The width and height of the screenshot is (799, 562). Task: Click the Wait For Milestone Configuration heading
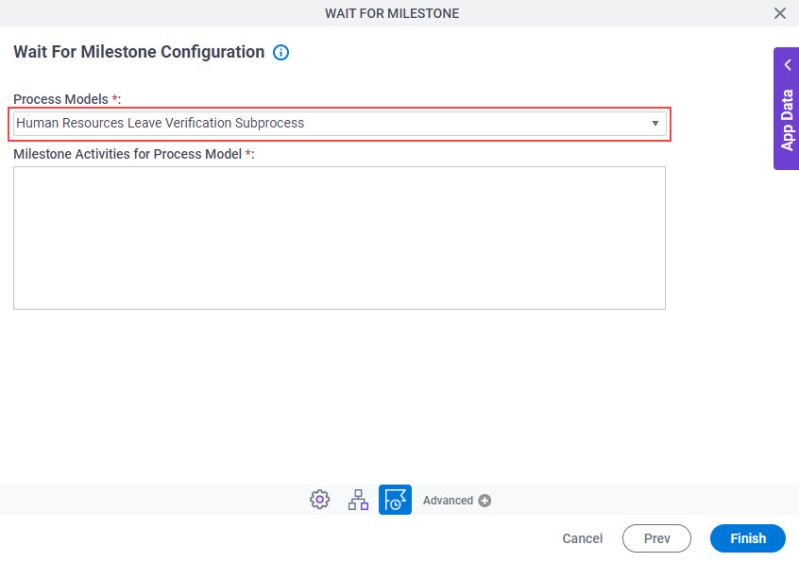(x=139, y=52)
